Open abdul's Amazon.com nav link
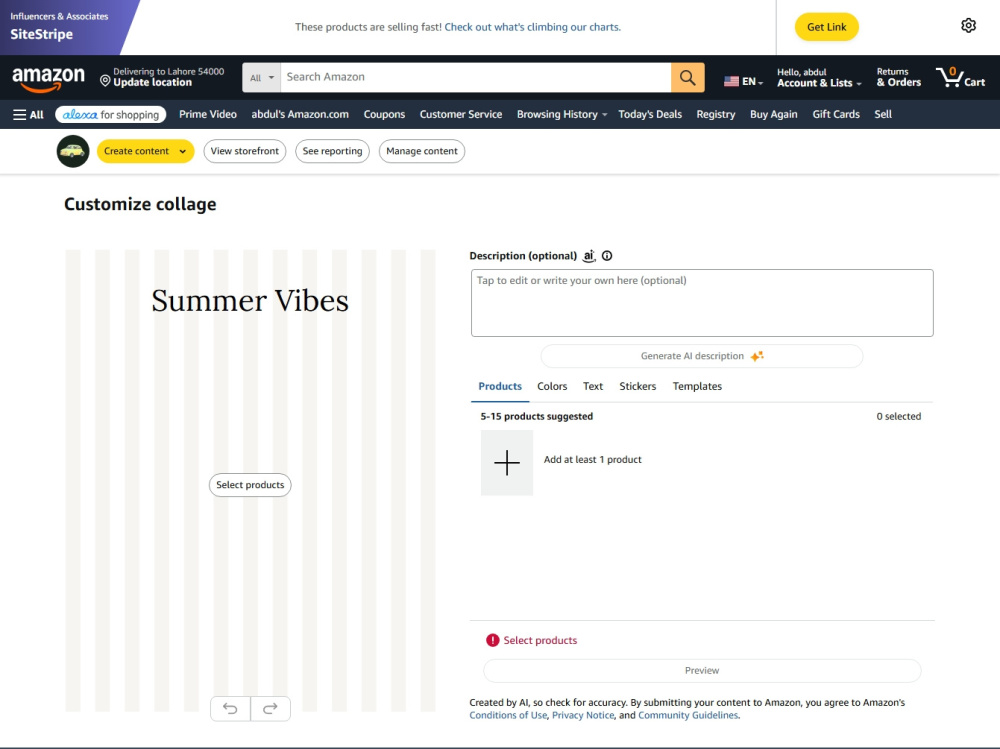Viewport: 1000px width, 749px height. [300, 114]
